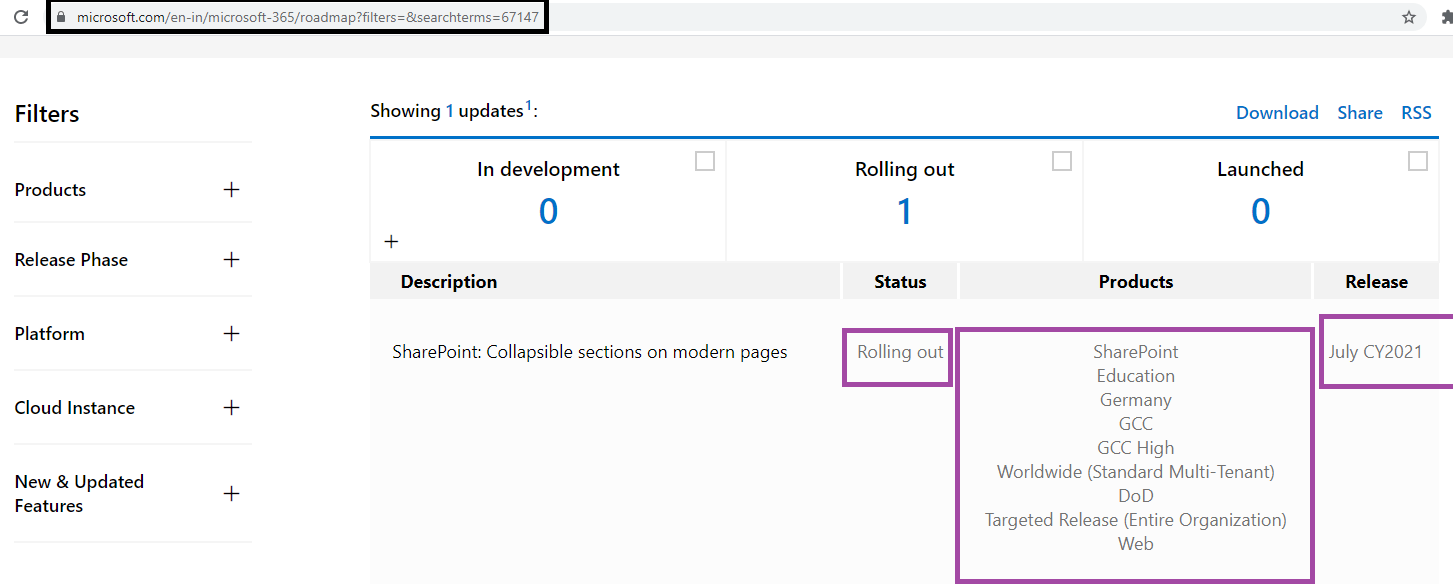Tick the Launched checkbox
Screen dimensions: 1453x584
pos(1418,161)
